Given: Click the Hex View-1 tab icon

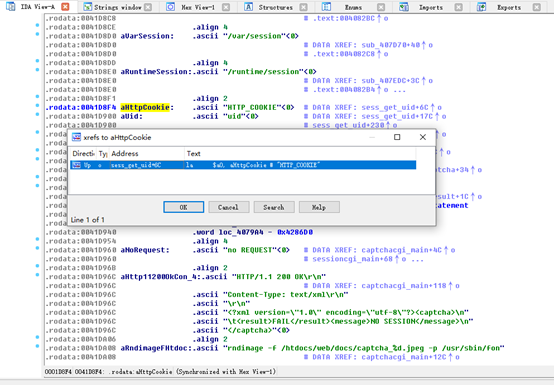Looking at the screenshot, I should 170,7.
